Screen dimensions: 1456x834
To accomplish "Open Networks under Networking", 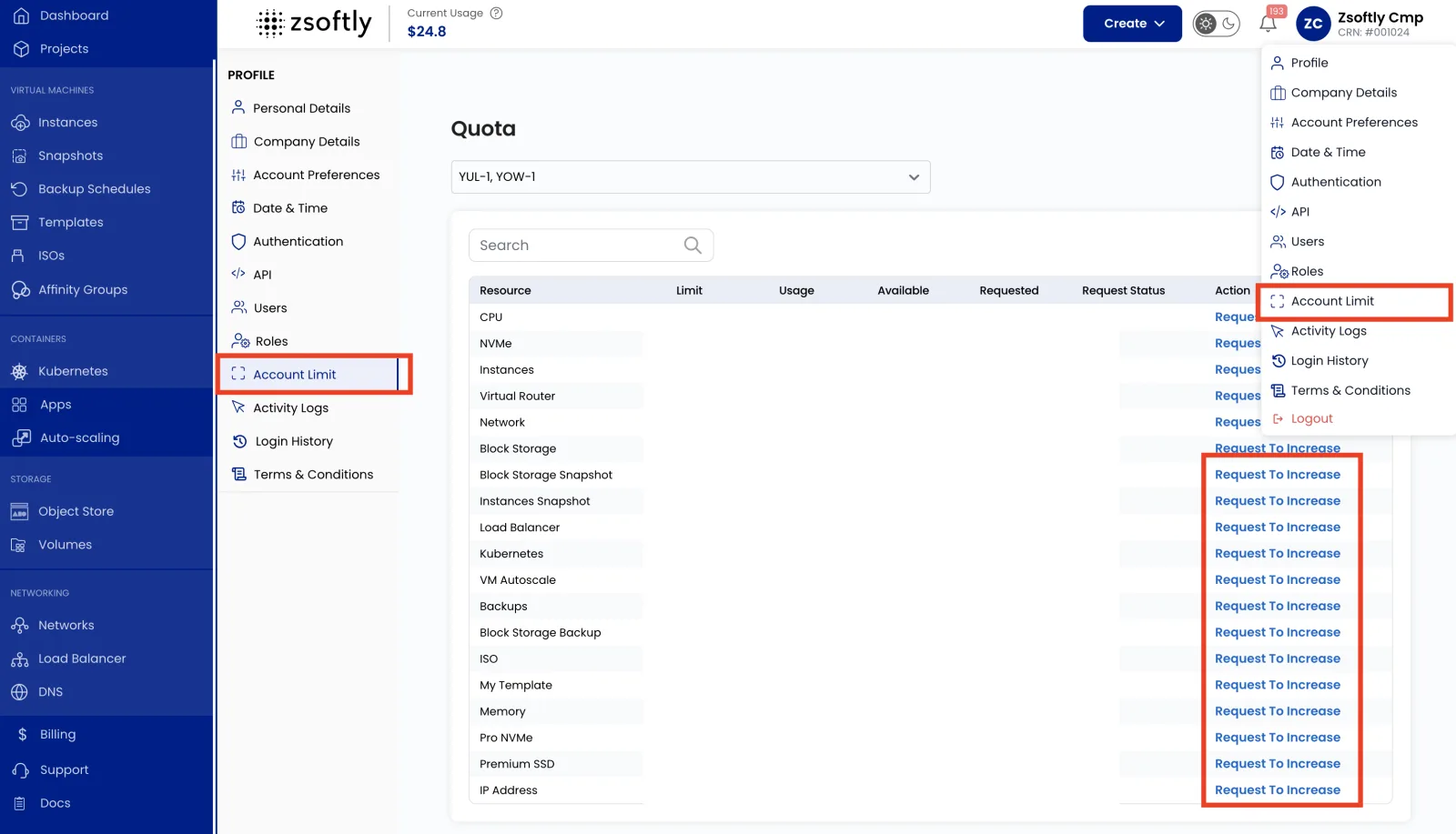I will pyautogui.click(x=52, y=626).
